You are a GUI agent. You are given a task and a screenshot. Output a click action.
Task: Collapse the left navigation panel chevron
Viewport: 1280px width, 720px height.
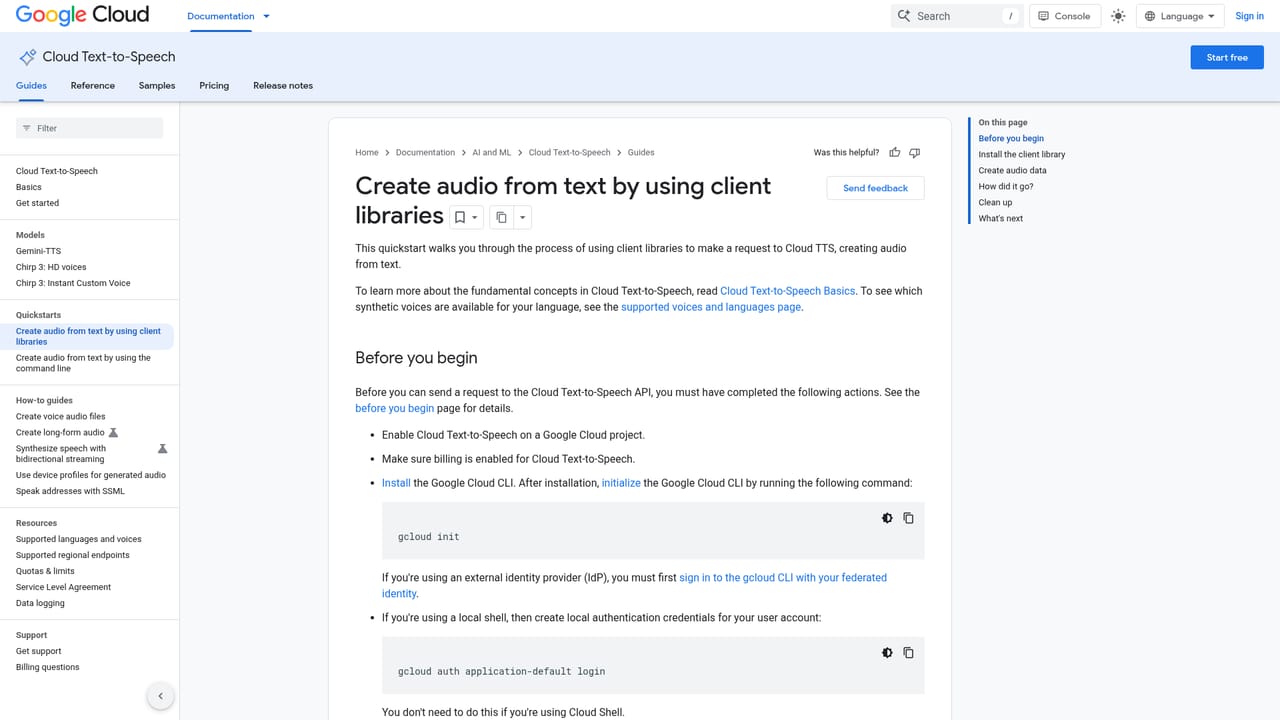point(160,696)
